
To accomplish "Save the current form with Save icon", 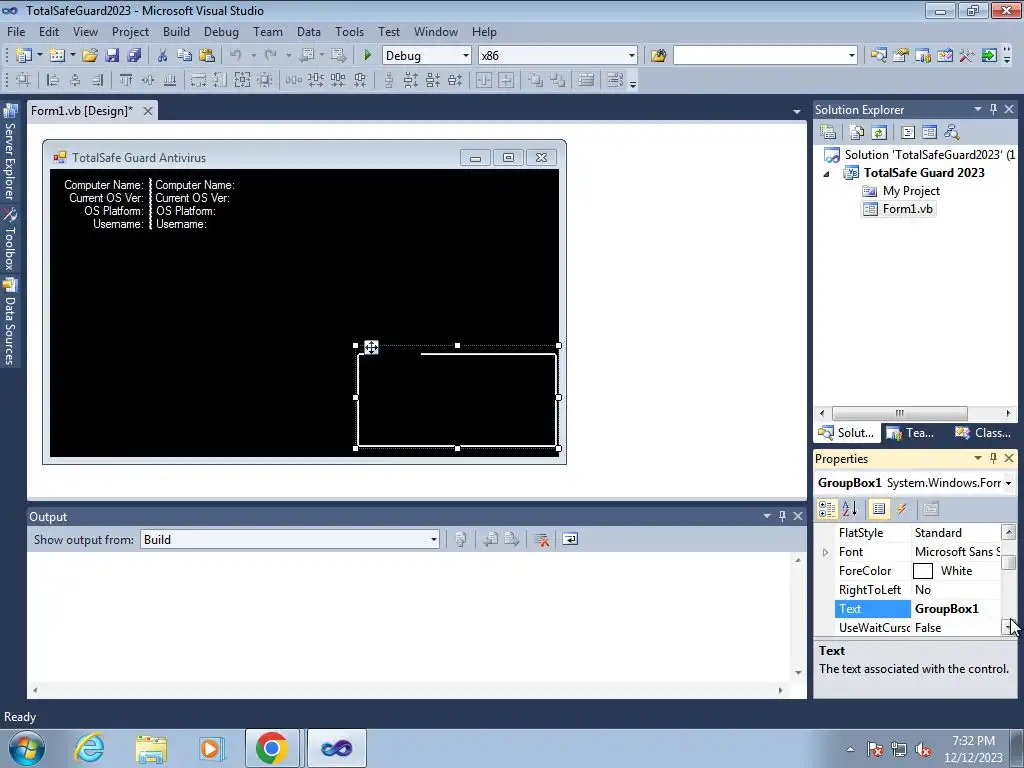I will pyautogui.click(x=112, y=56).
